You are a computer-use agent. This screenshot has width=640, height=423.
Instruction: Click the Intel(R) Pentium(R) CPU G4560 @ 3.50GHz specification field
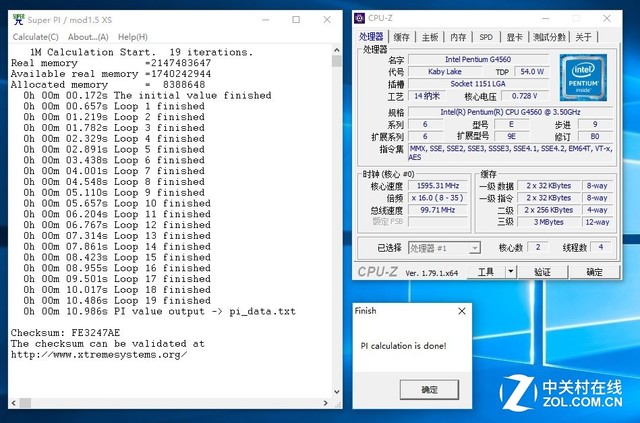coord(510,112)
